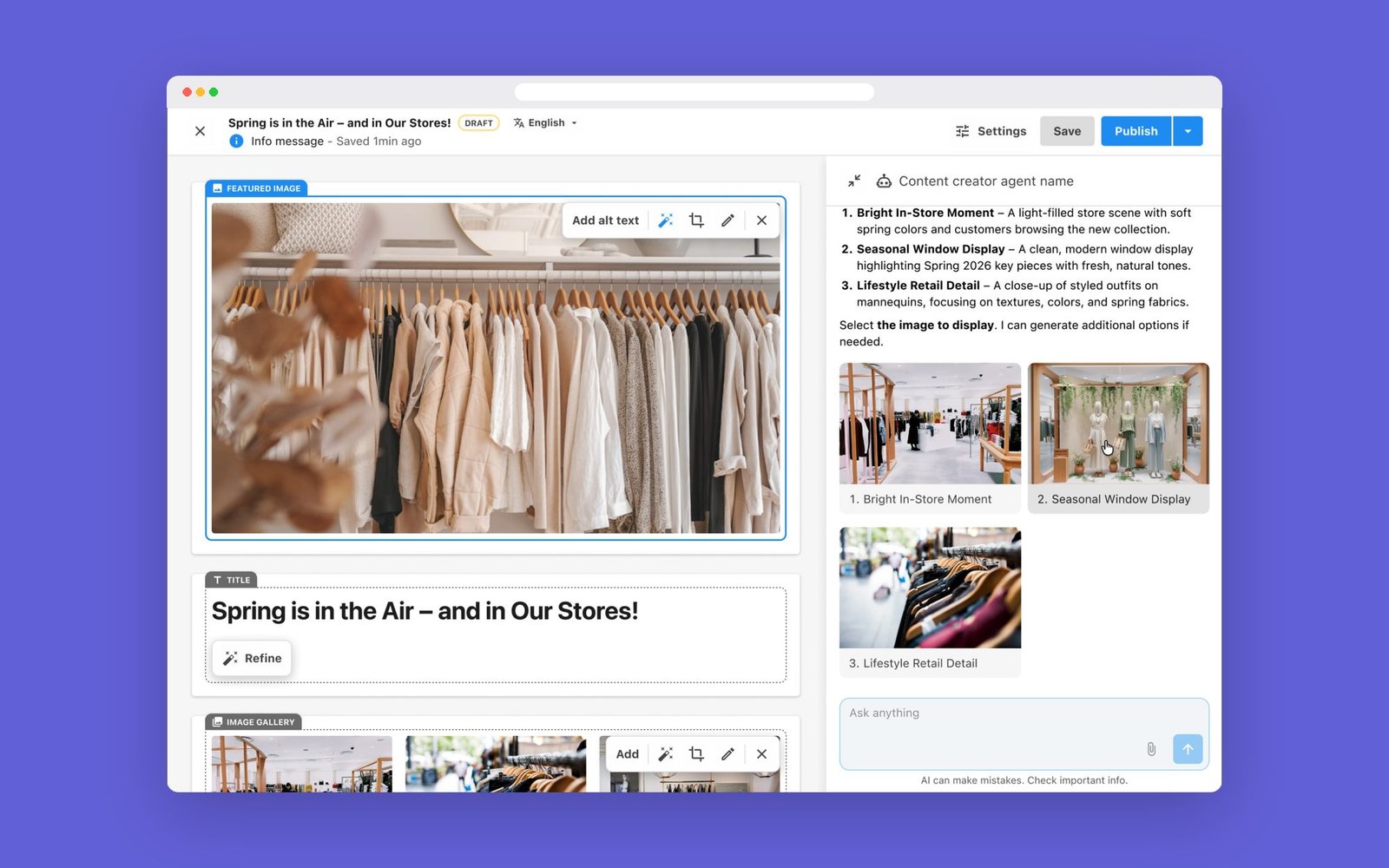1389x868 pixels.
Task: Click the 'Content creator agent name' heading
Action: click(x=986, y=181)
